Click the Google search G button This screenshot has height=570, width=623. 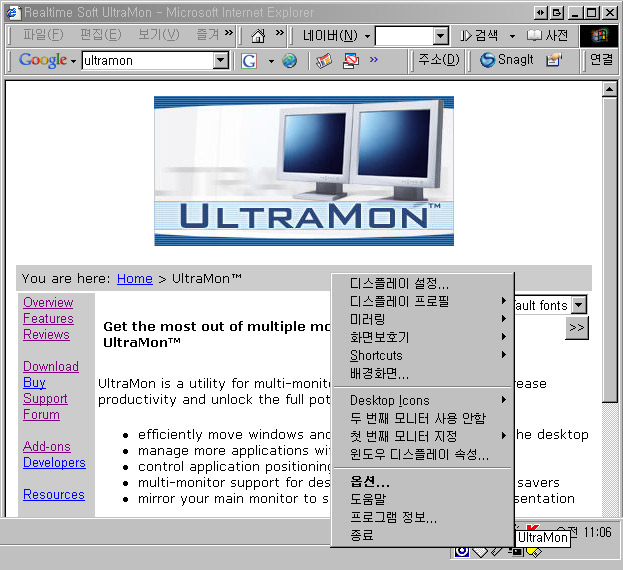249,61
